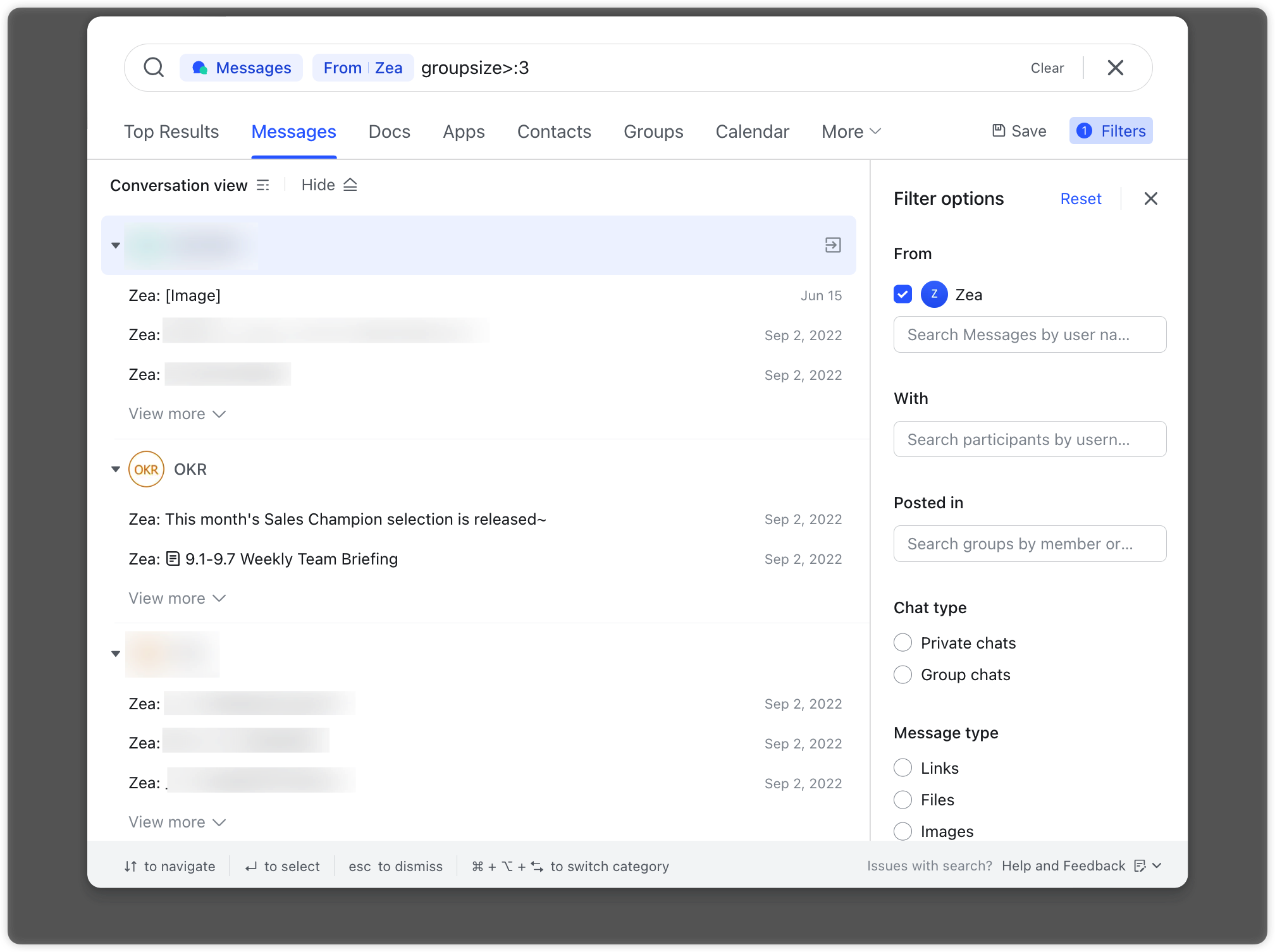Switch to the Docs tab
This screenshot has height=952, width=1275.
pos(390,131)
